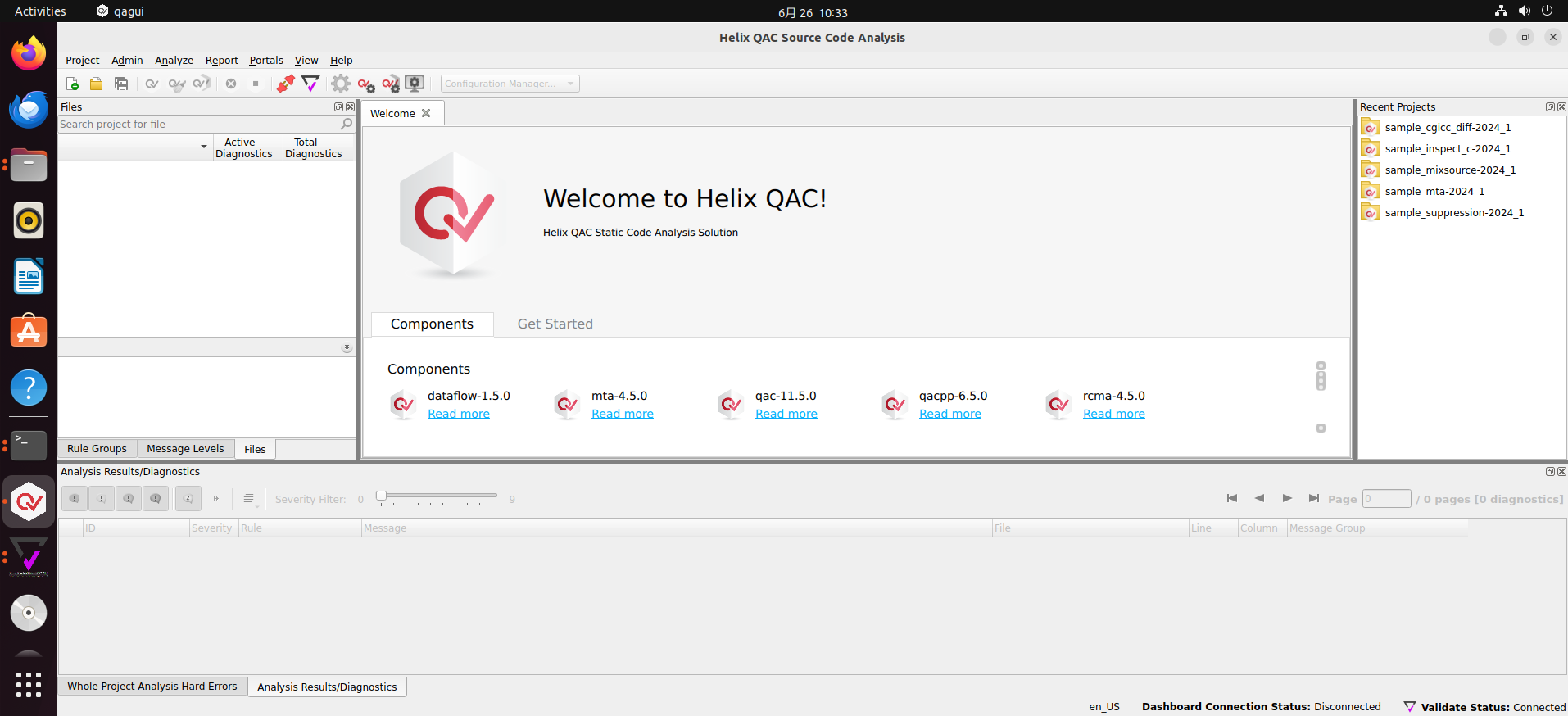The width and height of the screenshot is (1568, 716).
Task: Click the cancel circle-X toolbar icon
Action: [231, 84]
